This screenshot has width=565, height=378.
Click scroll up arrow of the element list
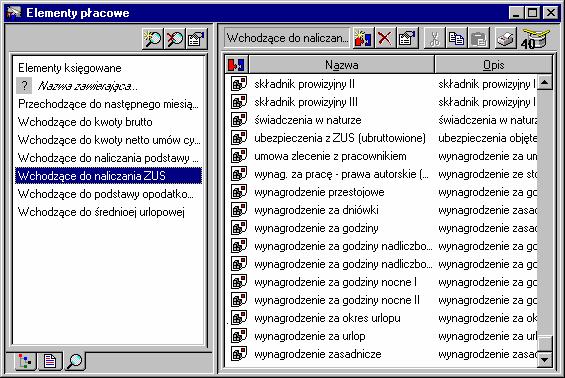[544, 83]
